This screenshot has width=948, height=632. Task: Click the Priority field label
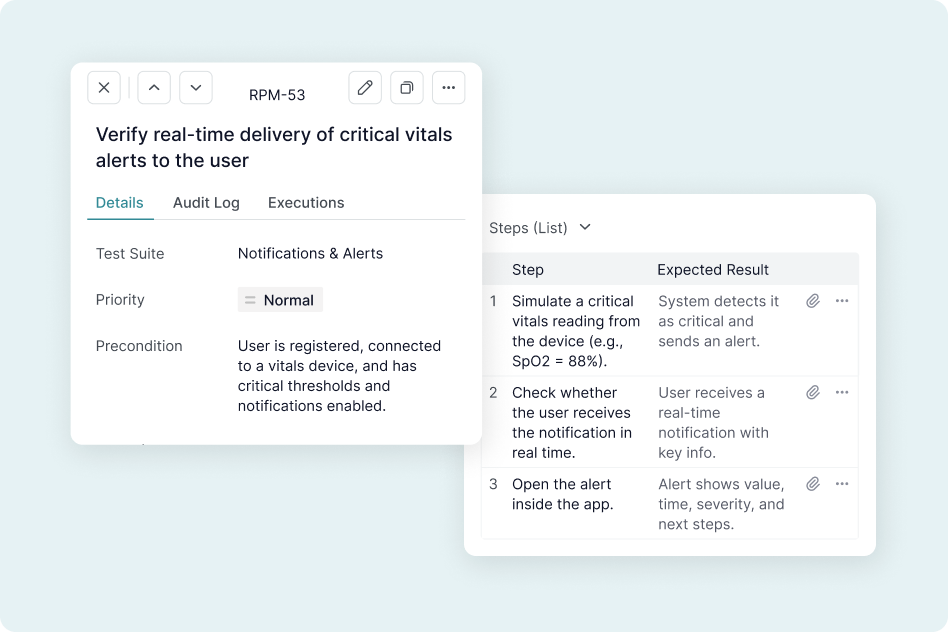click(120, 300)
